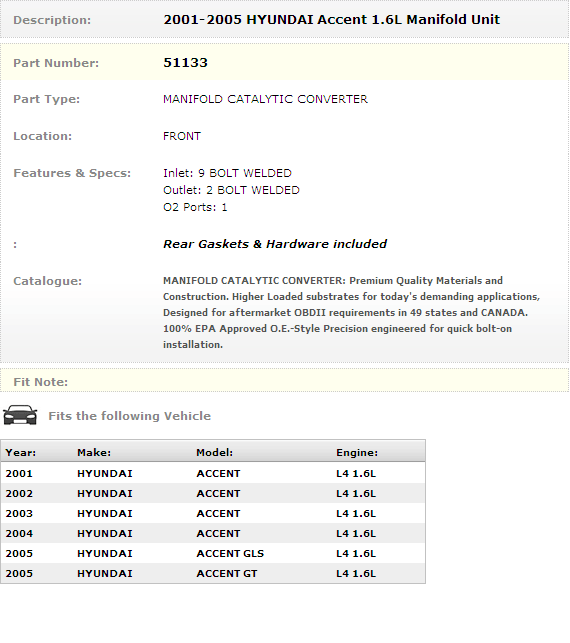Click the Inlet: 9 BOLT WELDED spec

click(227, 173)
